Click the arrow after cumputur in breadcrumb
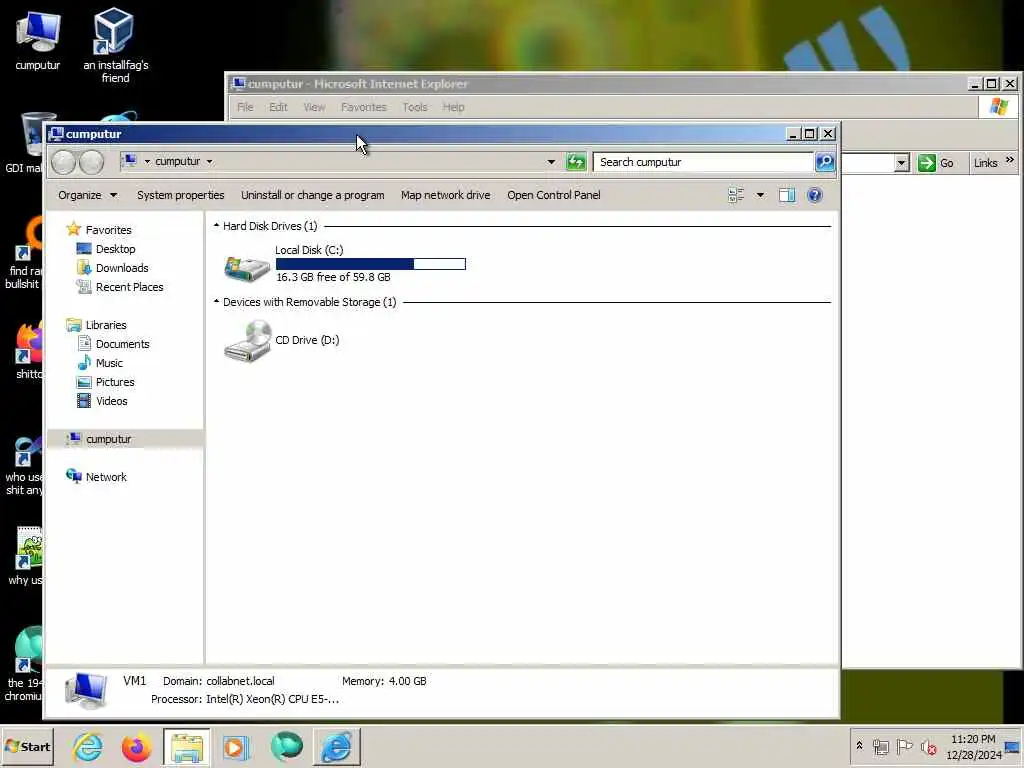This screenshot has height=768, width=1024. [x=210, y=161]
